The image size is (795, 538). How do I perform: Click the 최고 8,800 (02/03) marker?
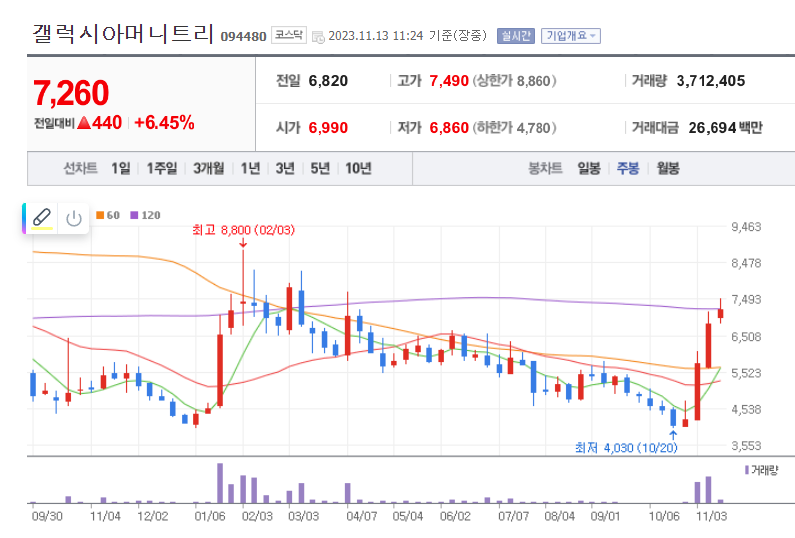pos(243,230)
